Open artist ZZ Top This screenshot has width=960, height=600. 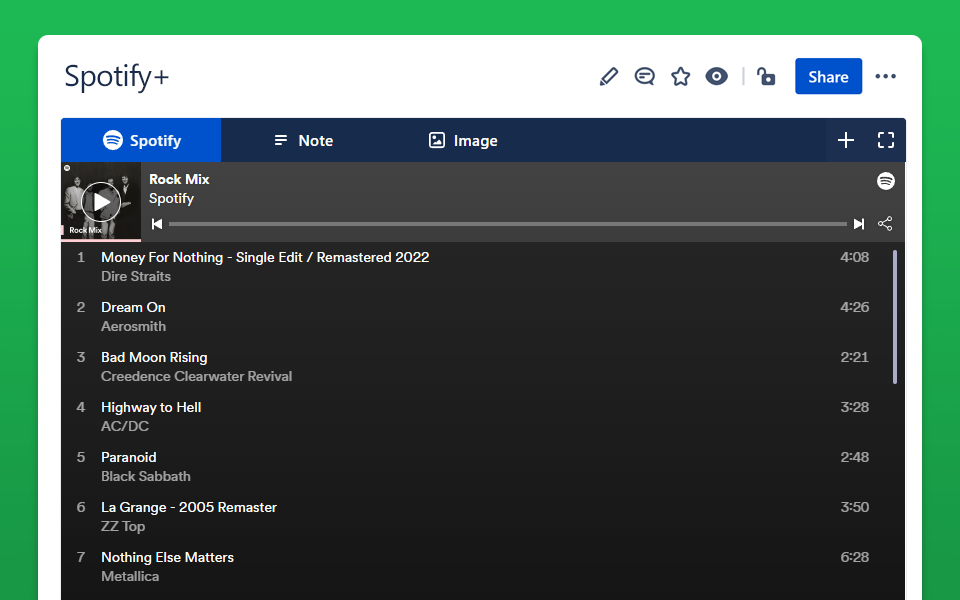123,527
